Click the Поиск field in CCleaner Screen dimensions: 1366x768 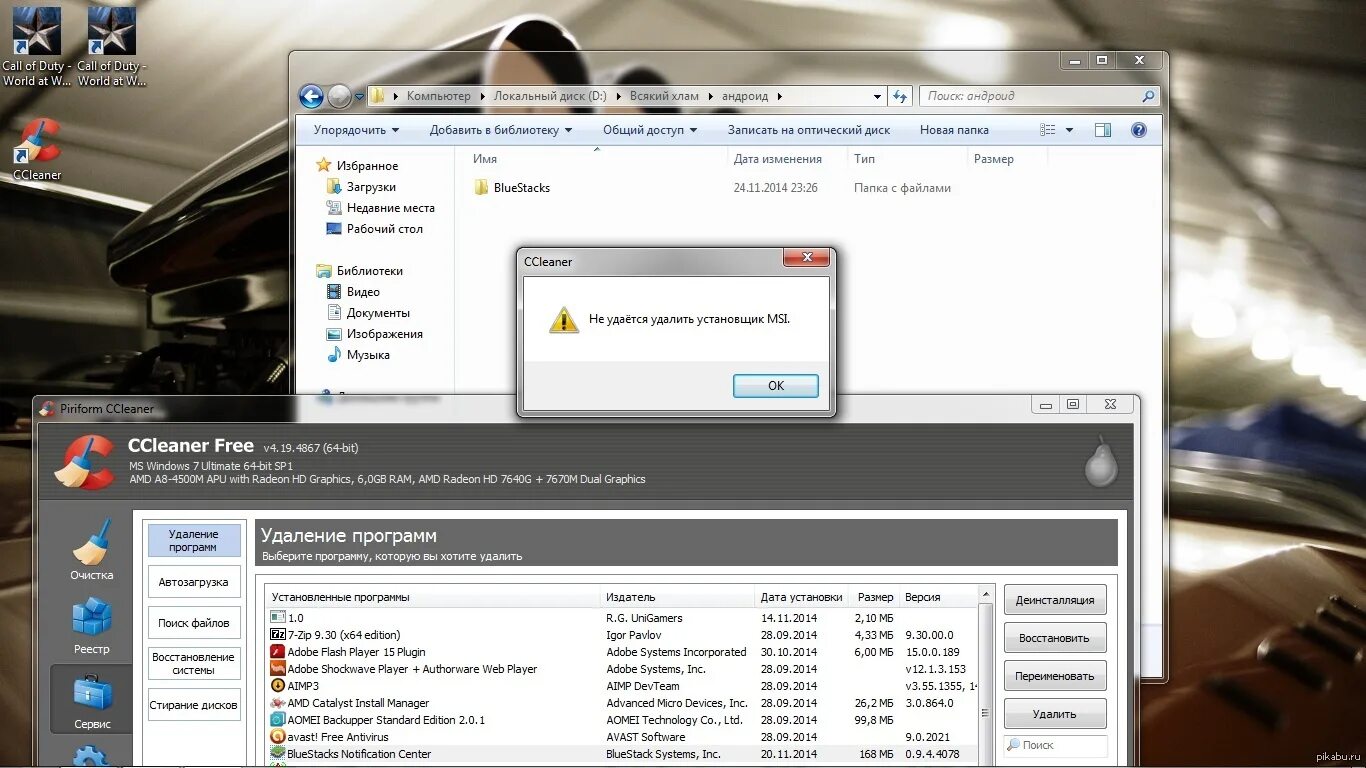click(1055, 745)
